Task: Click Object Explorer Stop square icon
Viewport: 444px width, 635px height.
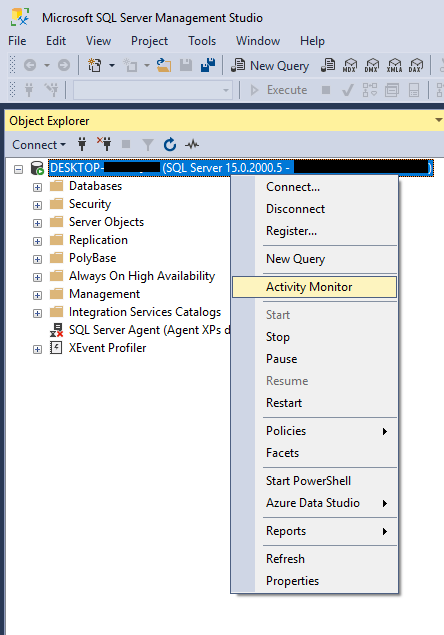Action: coord(126,144)
